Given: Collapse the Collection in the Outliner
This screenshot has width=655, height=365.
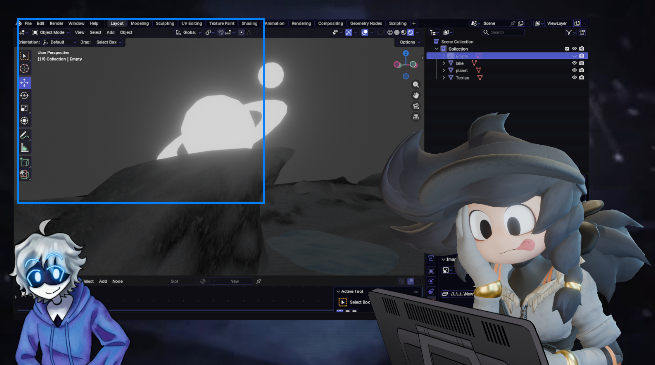Looking at the screenshot, I should pyautogui.click(x=437, y=49).
